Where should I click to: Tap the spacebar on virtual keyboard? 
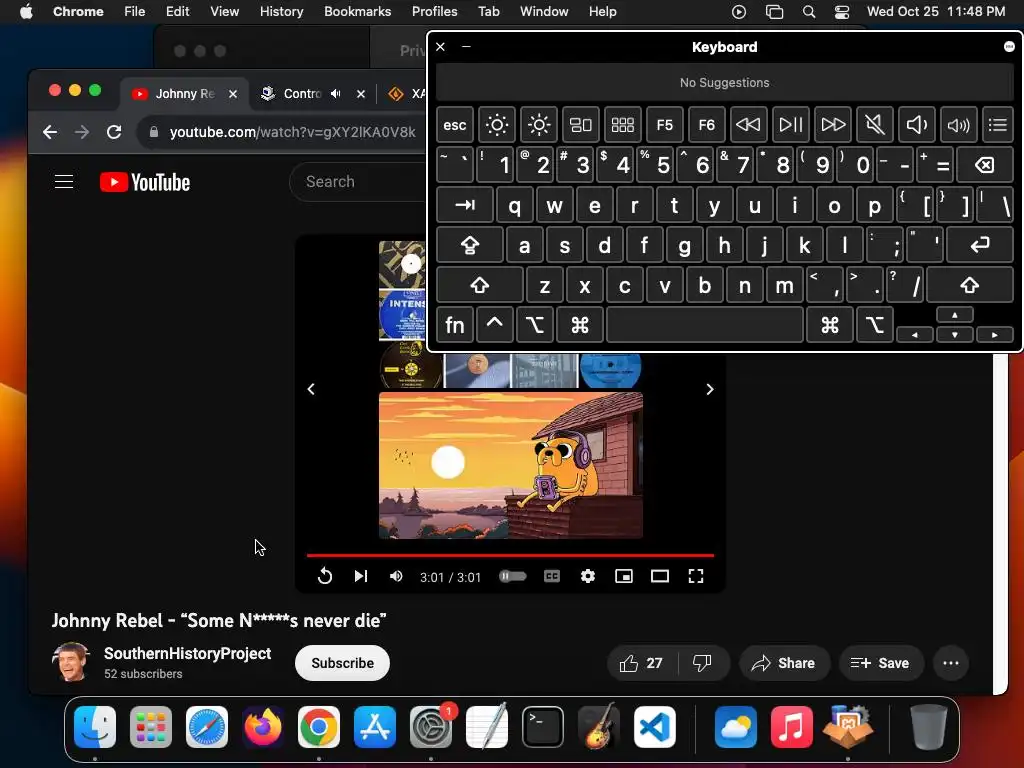point(705,325)
